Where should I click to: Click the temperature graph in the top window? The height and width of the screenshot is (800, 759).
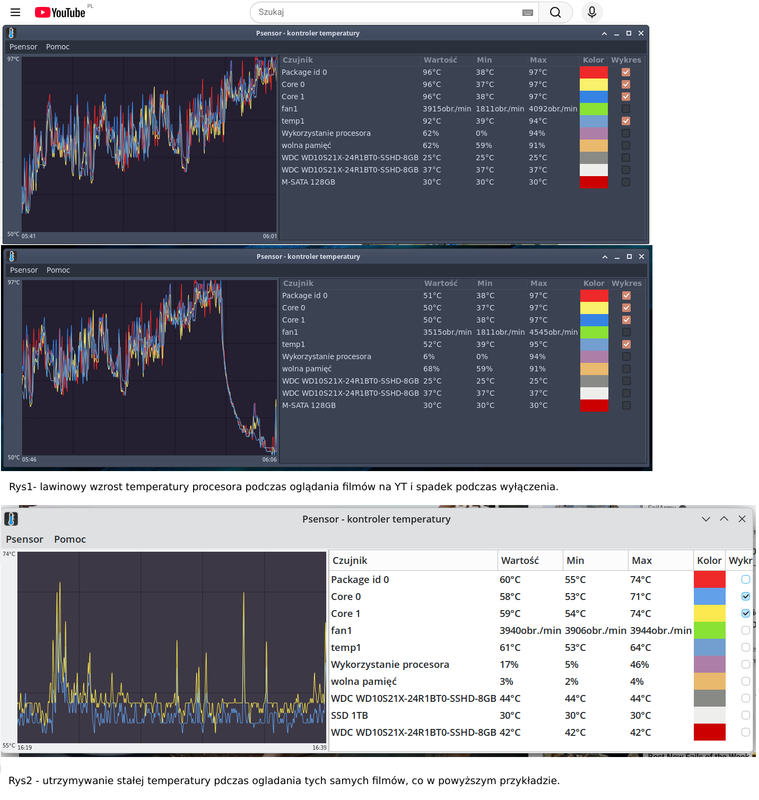tap(149, 144)
